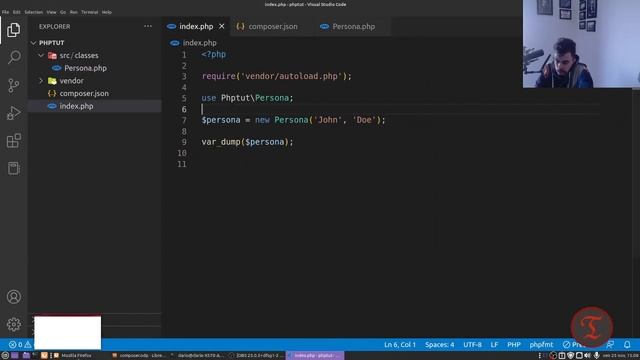Open the Run and Debug view
The image size is (640, 360).
13,113
